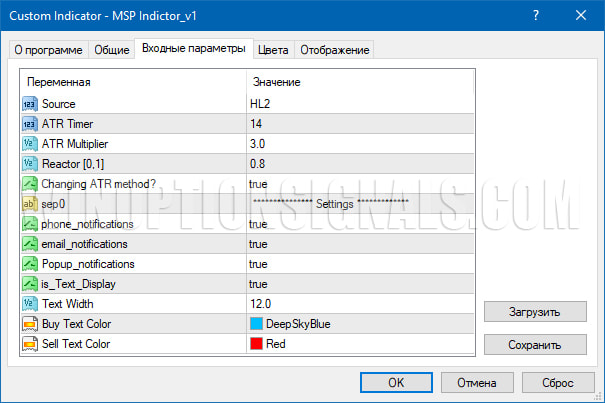The height and width of the screenshot is (403, 605).
Task: Select the email_notifications variable name
Action: click(84, 244)
